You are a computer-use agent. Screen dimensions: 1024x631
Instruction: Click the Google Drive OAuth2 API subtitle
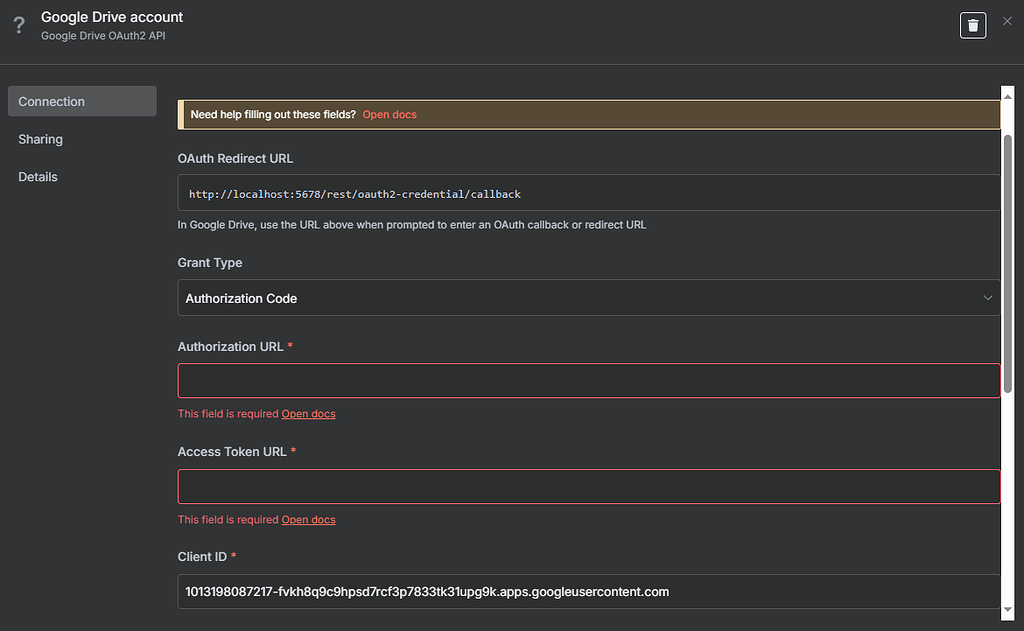pyautogui.click(x=102, y=36)
